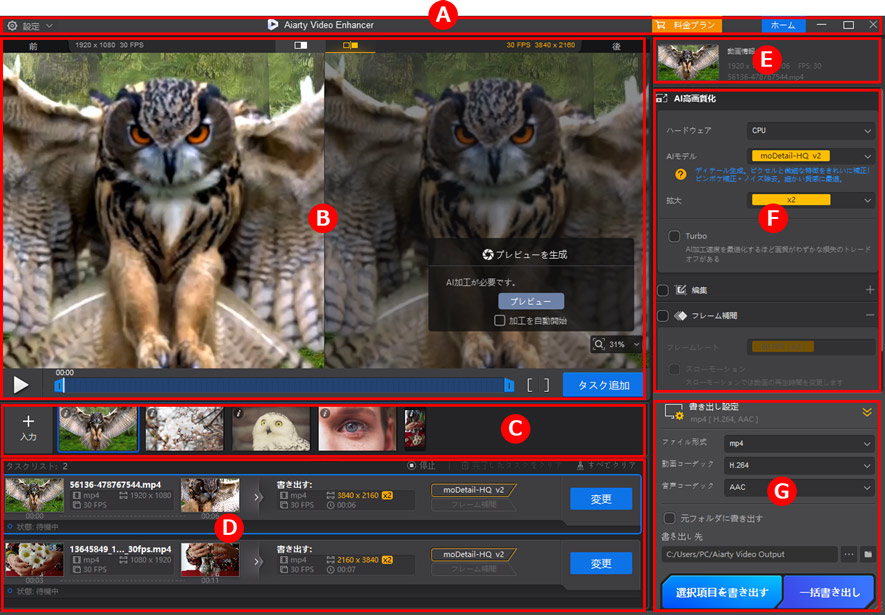Click the 停止 stop icon in the task list
The width and height of the screenshot is (885, 615).
click(412, 465)
